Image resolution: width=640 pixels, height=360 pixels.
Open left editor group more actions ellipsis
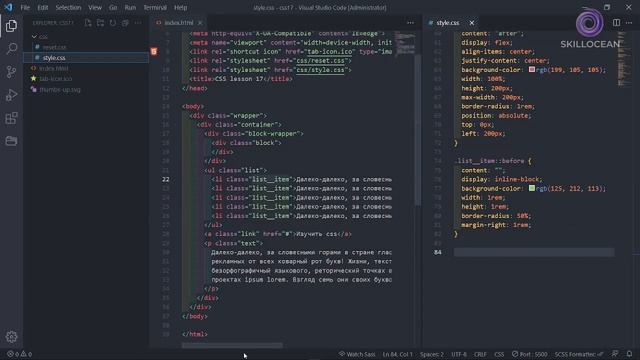coord(410,23)
